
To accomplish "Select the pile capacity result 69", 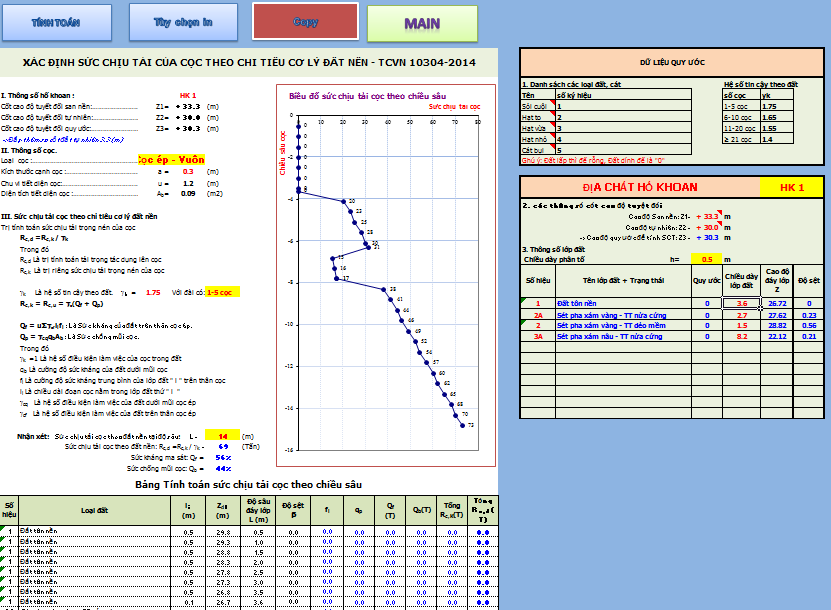I will 224,447.
